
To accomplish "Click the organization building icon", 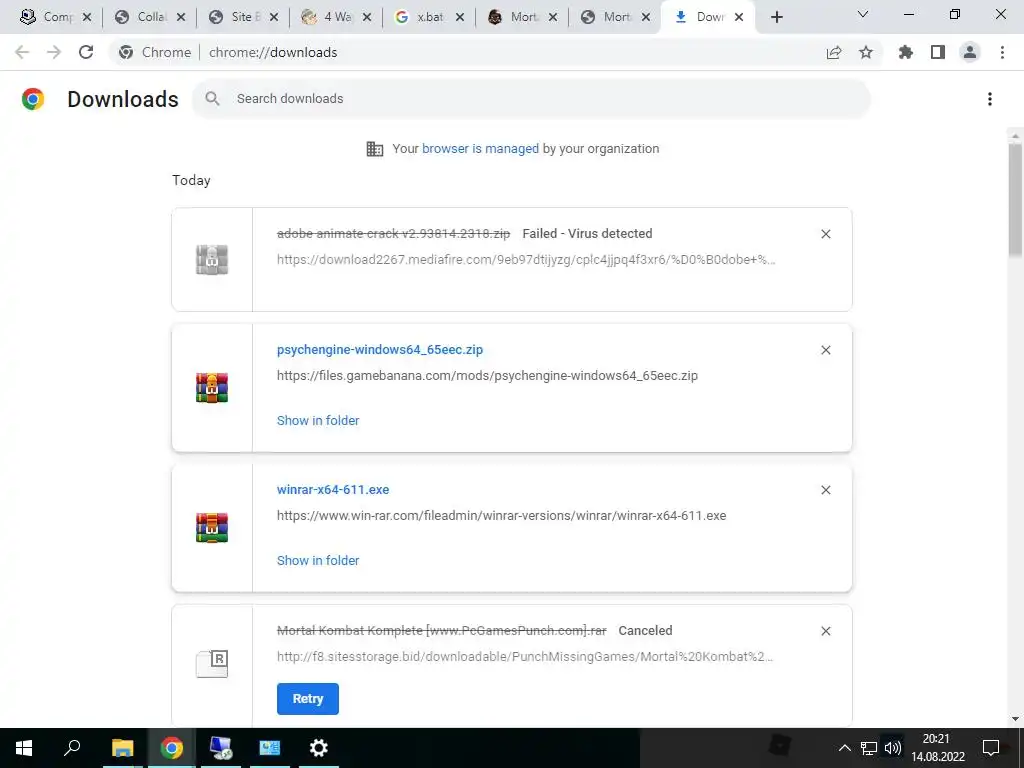I will [375, 149].
